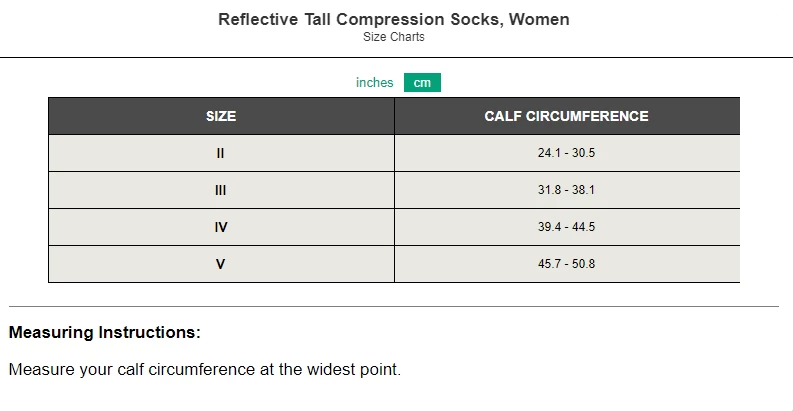Click the 45.7 - 50.8 measurement
This screenshot has width=793, height=411.
pos(566,264)
